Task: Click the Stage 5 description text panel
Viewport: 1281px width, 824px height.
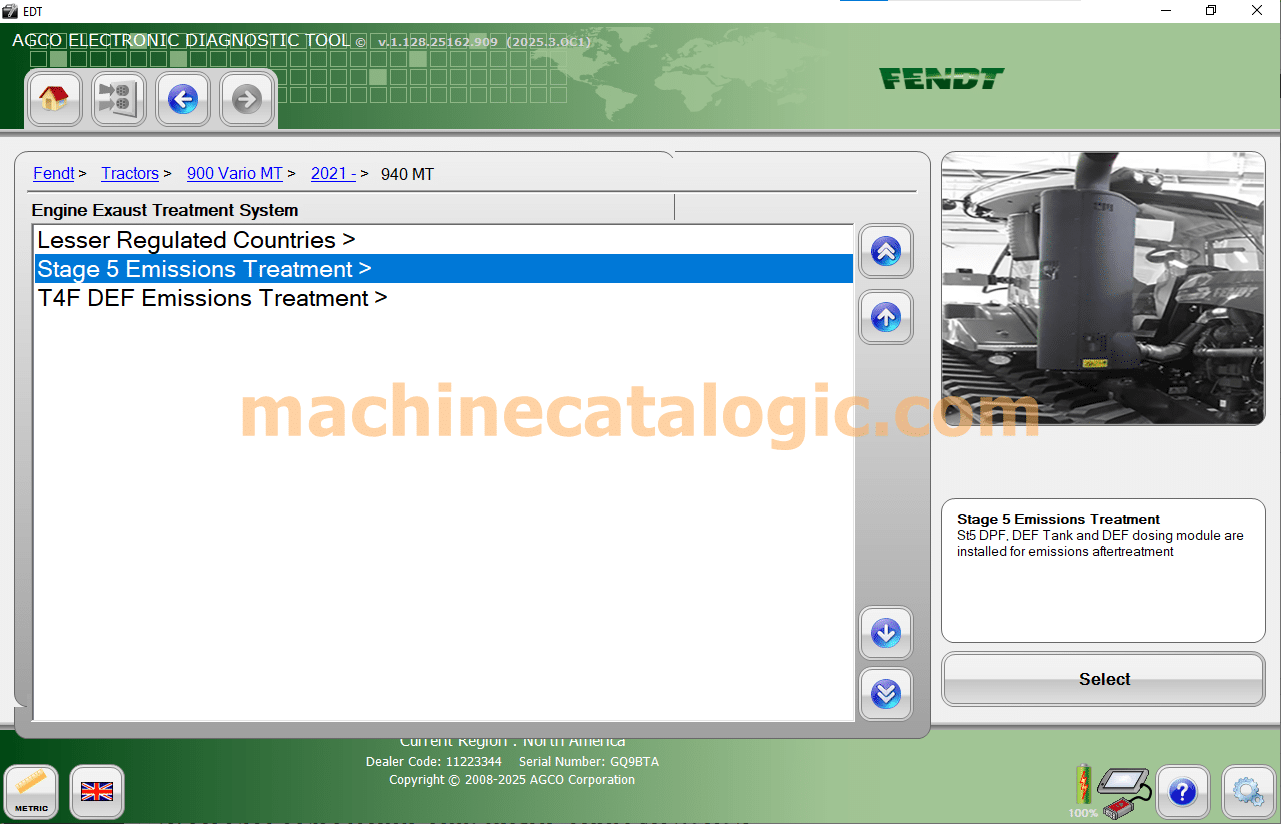Action: coord(1103,570)
